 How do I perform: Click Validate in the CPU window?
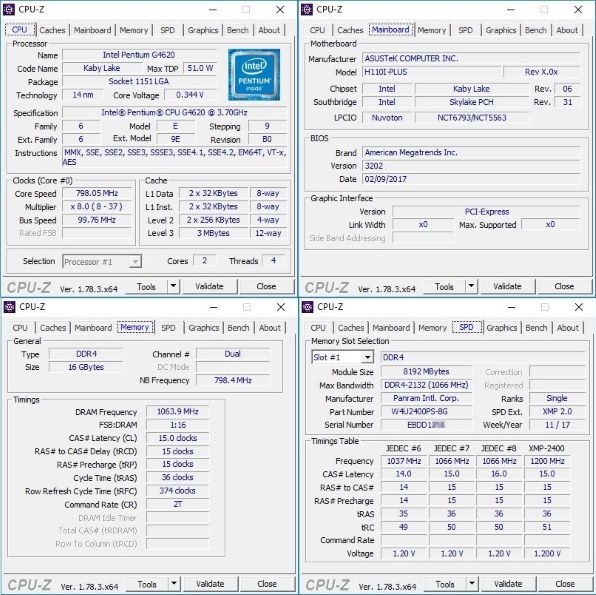[x=209, y=286]
